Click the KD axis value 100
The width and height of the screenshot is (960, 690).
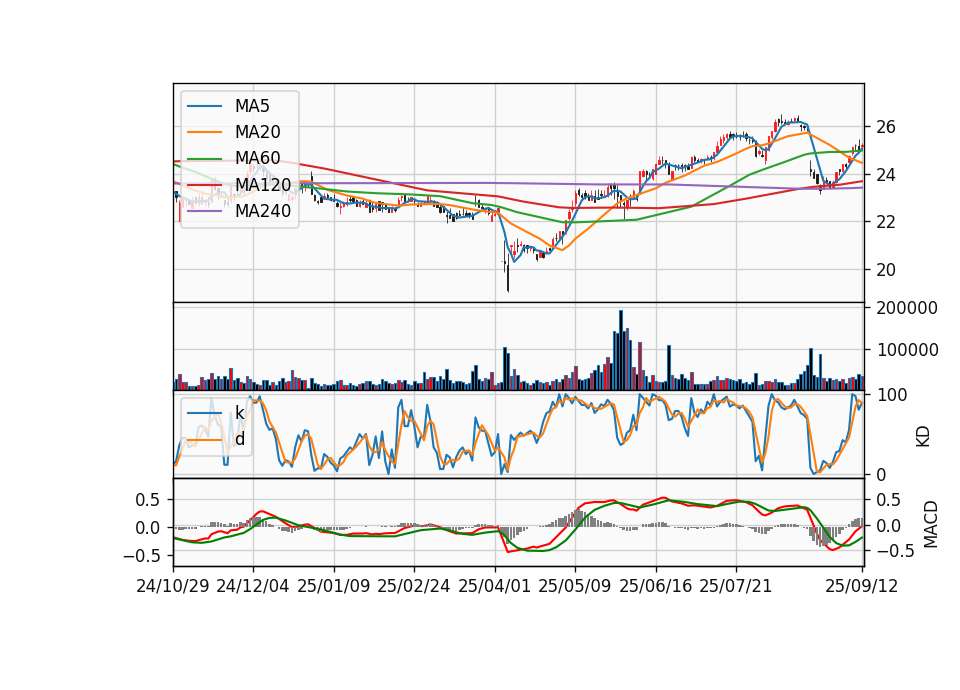pos(893,396)
